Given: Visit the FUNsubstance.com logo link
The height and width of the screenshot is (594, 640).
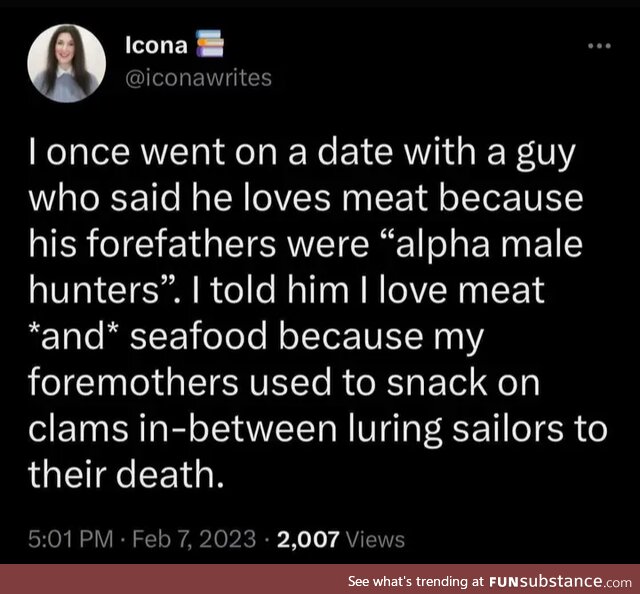Looking at the screenshot, I should pyautogui.click(x=560, y=581).
